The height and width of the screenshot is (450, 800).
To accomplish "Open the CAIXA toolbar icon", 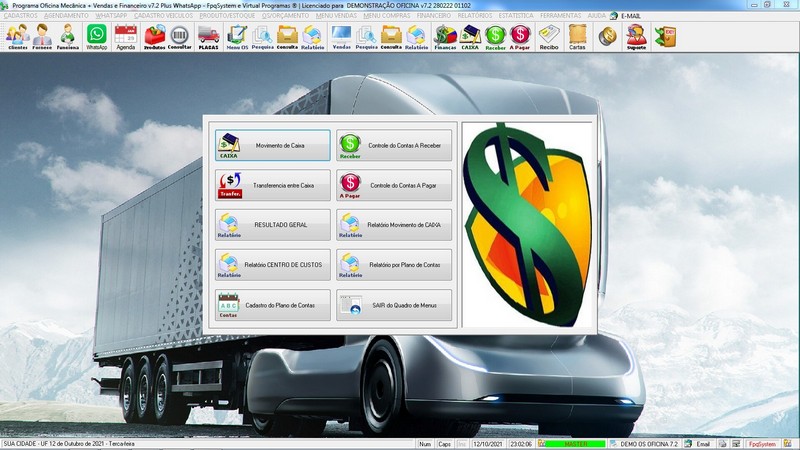I will pos(470,37).
